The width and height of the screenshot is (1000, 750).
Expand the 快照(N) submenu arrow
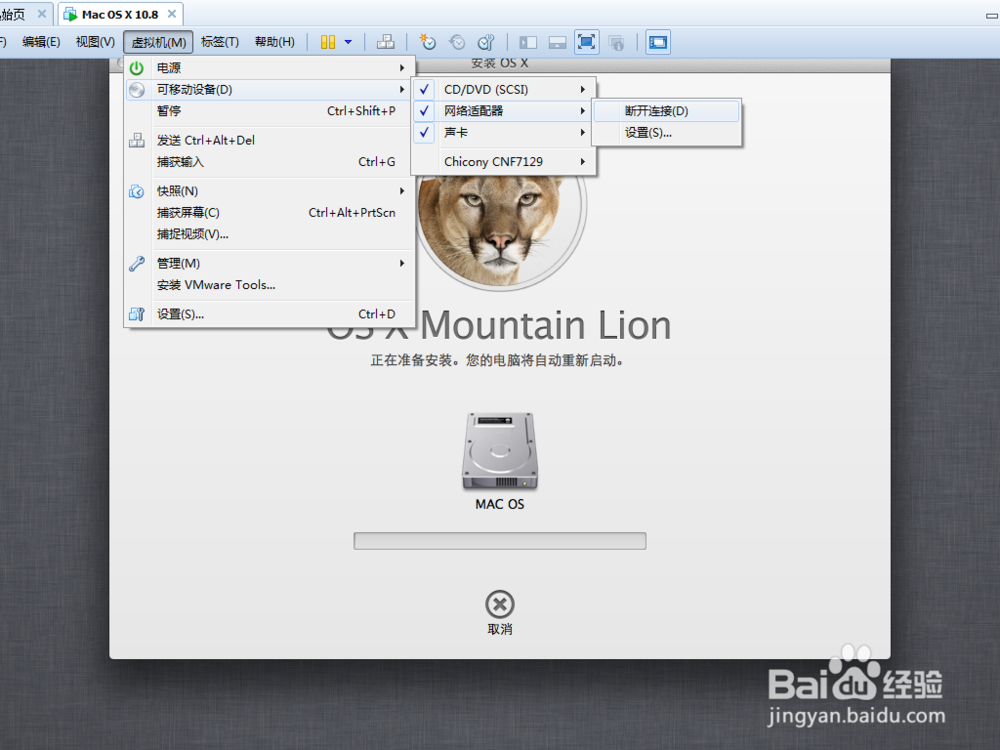tap(402, 191)
